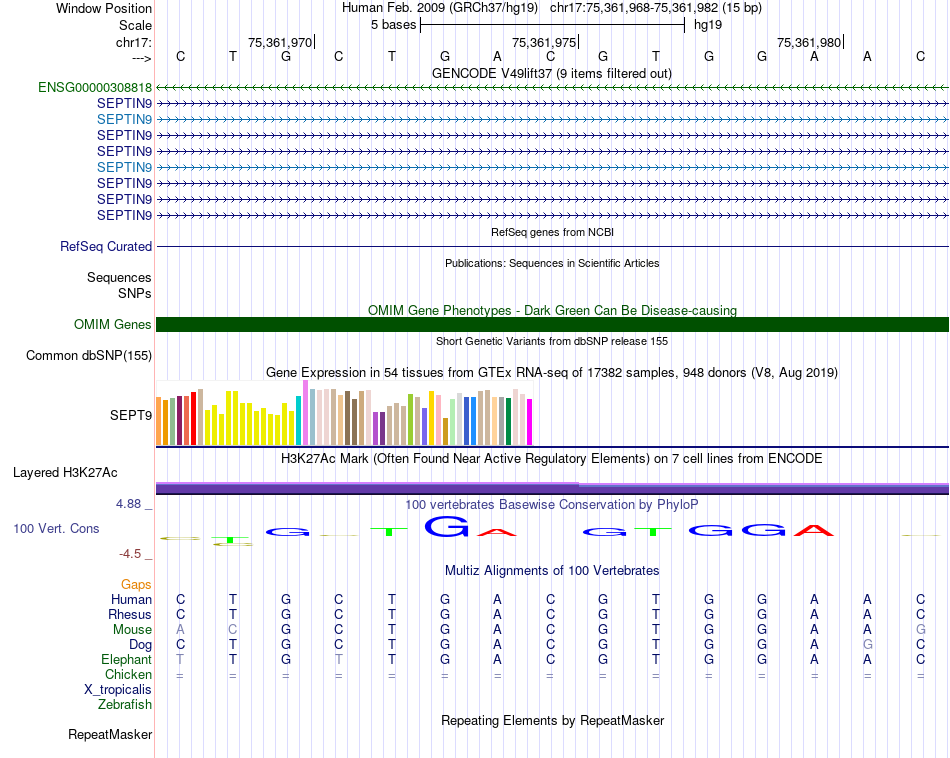Select the X_tropicalis species row label
Image resolution: width=950 pixels, height=758 pixels.
tap(118, 690)
